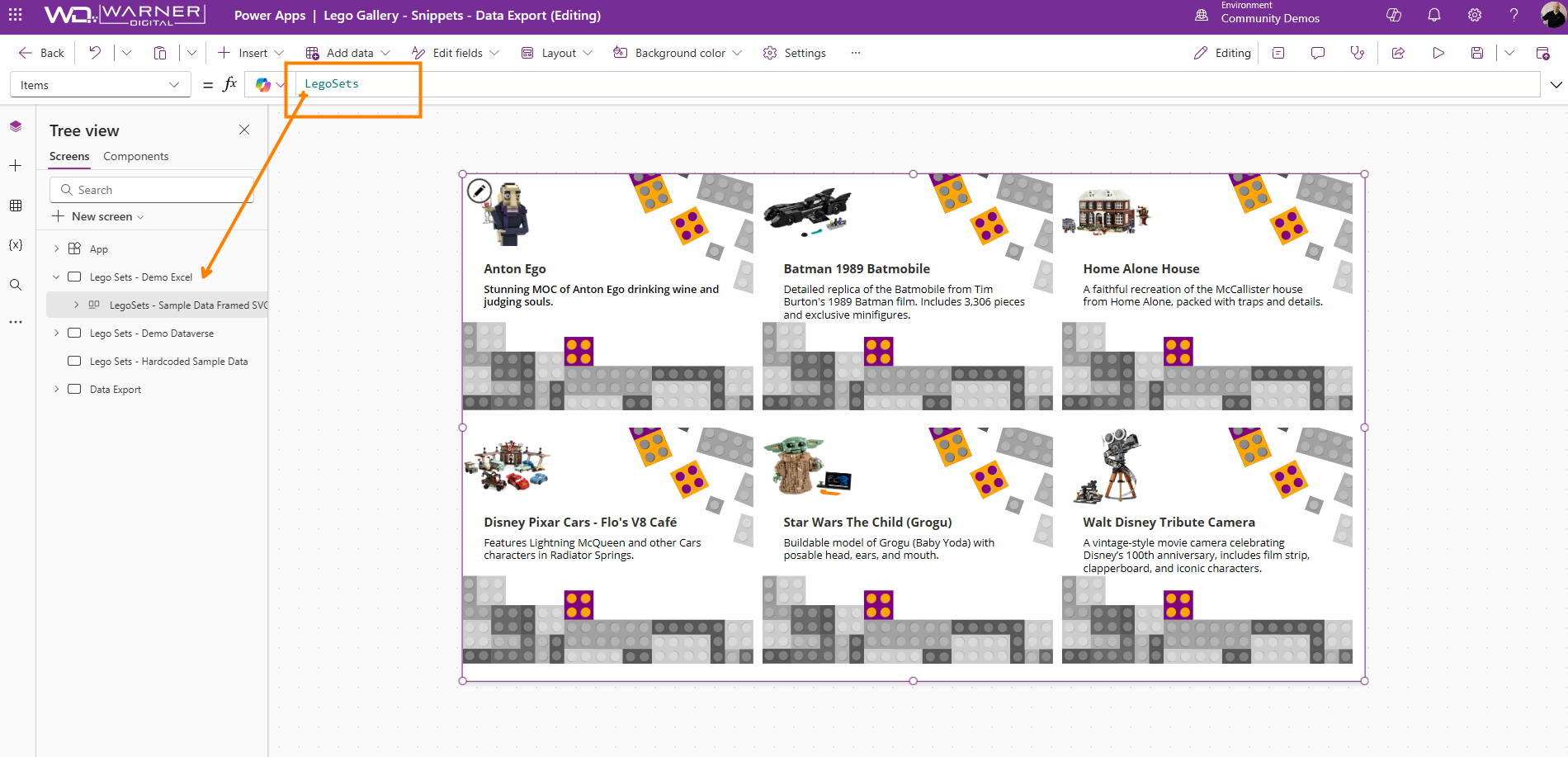Click the gallery edit pencil icon
1568x757 pixels.
pyautogui.click(x=479, y=192)
